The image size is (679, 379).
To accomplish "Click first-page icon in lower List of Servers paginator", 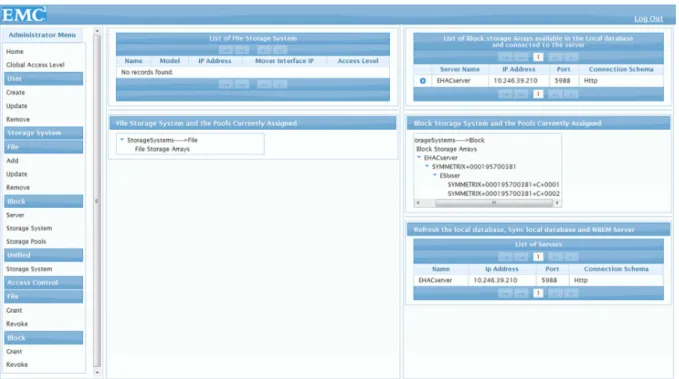I will coord(505,293).
